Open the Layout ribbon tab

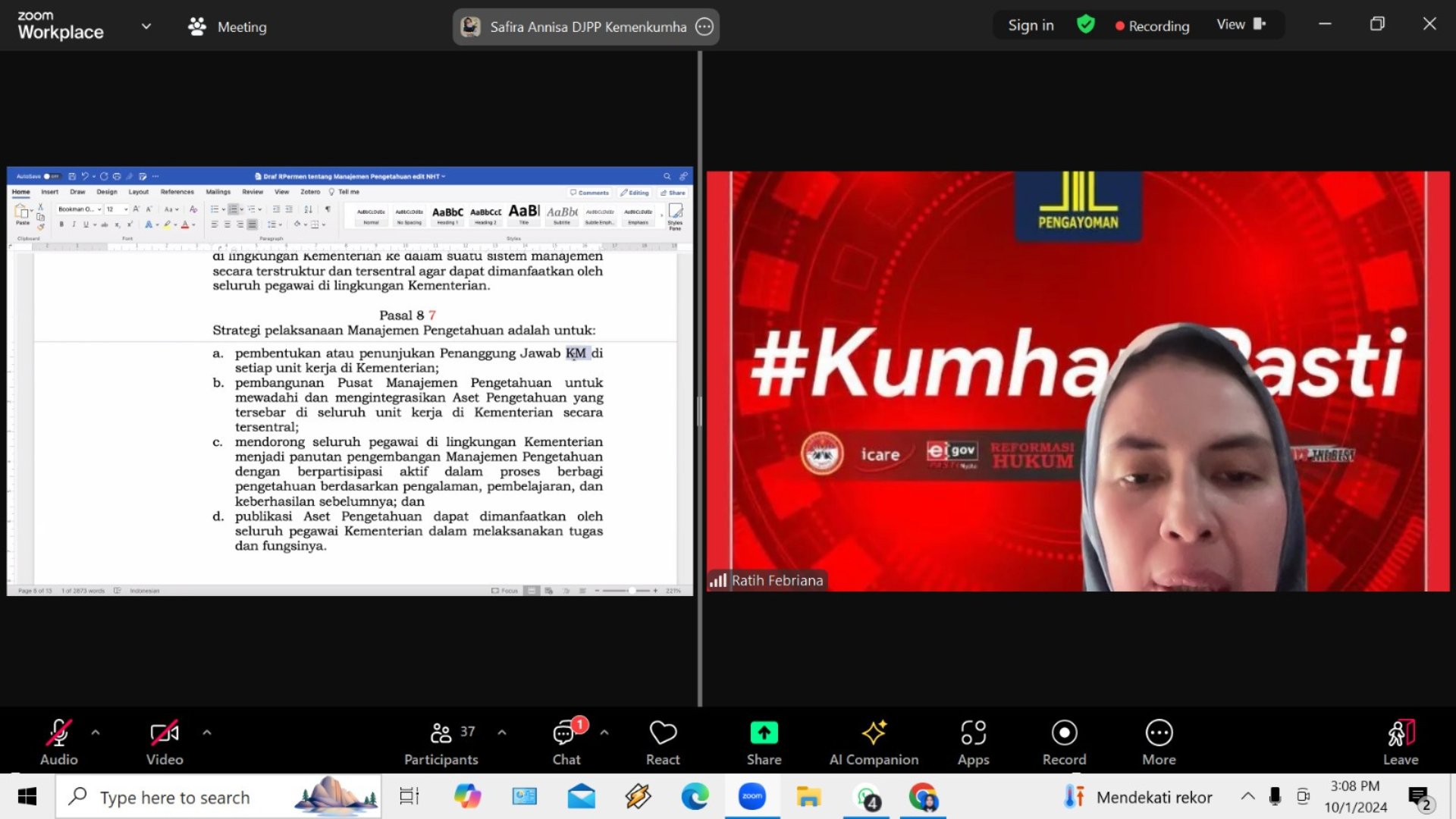tap(139, 193)
